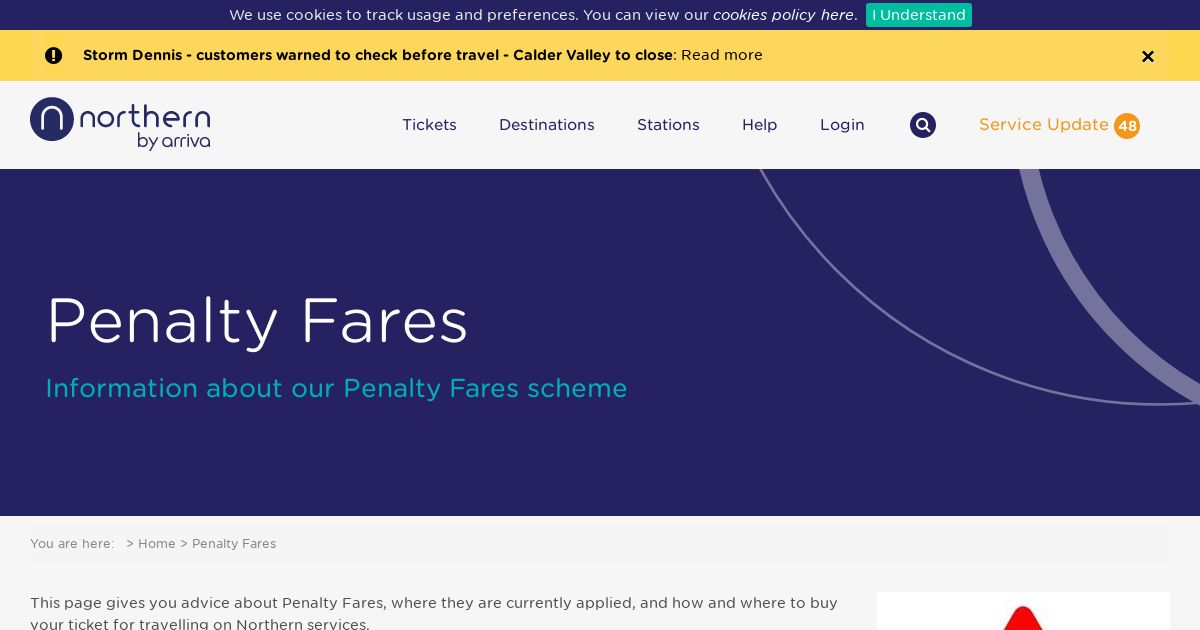The height and width of the screenshot is (630, 1200).
Task: Open the Tickets menu
Action: tap(429, 125)
